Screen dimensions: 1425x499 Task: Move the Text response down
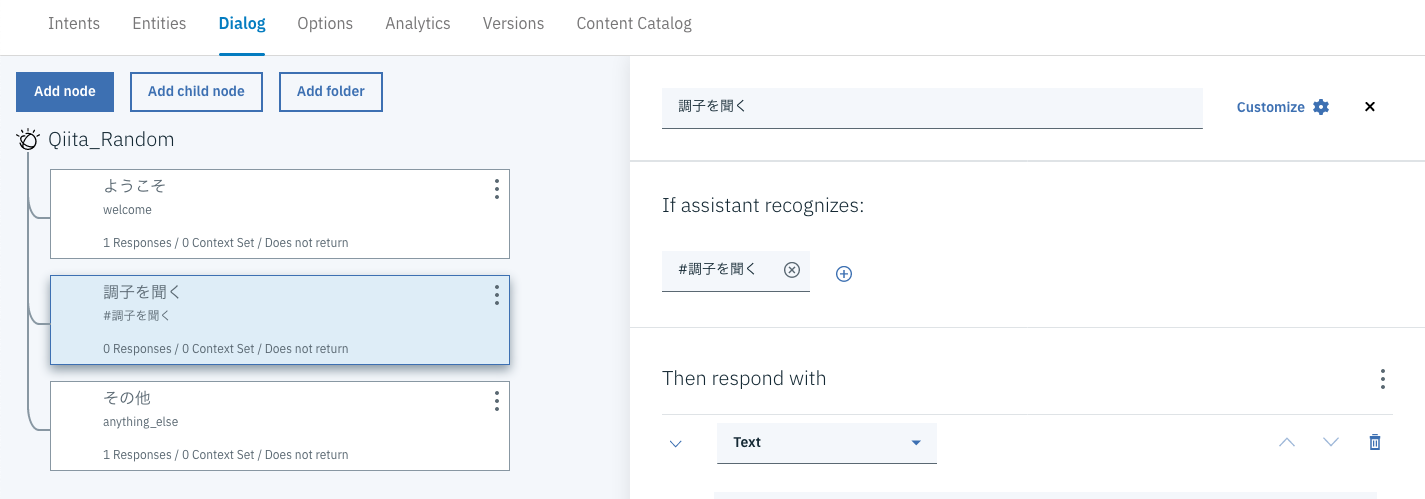1331,442
